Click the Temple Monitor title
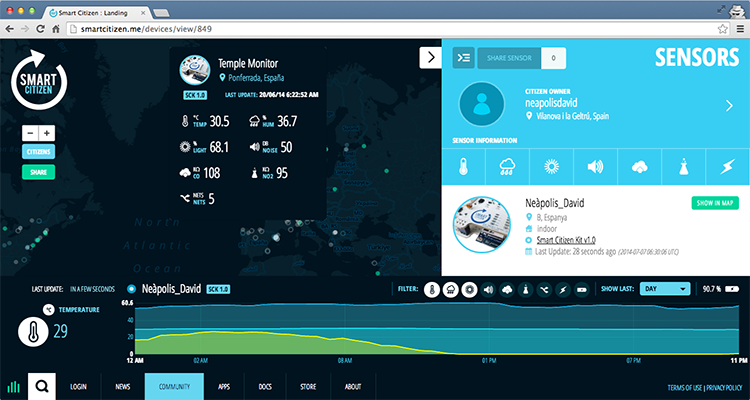Image resolution: width=750 pixels, height=400 pixels. pyautogui.click(x=248, y=63)
